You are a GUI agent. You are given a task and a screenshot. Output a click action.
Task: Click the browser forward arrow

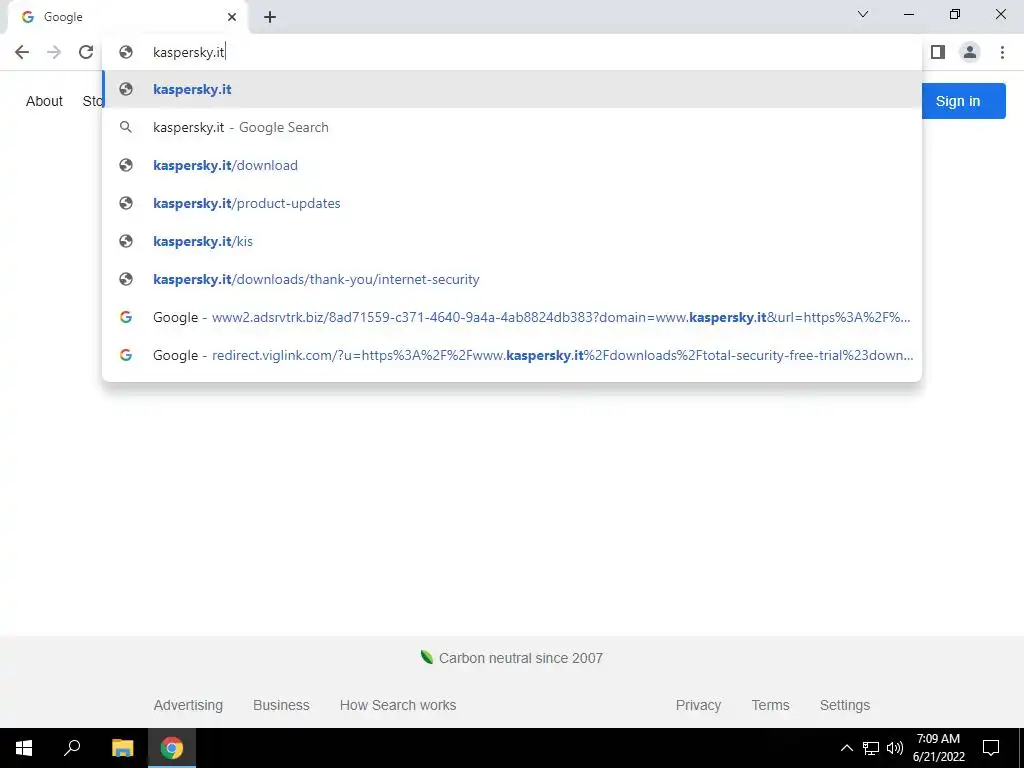54,52
